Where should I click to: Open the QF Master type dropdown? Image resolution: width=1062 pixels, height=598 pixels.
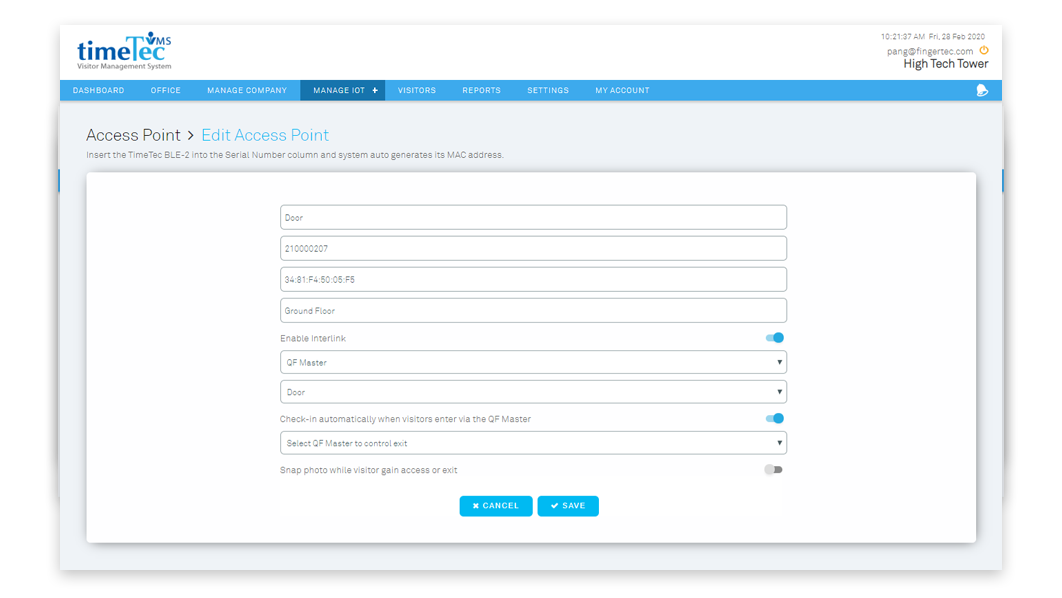point(533,363)
